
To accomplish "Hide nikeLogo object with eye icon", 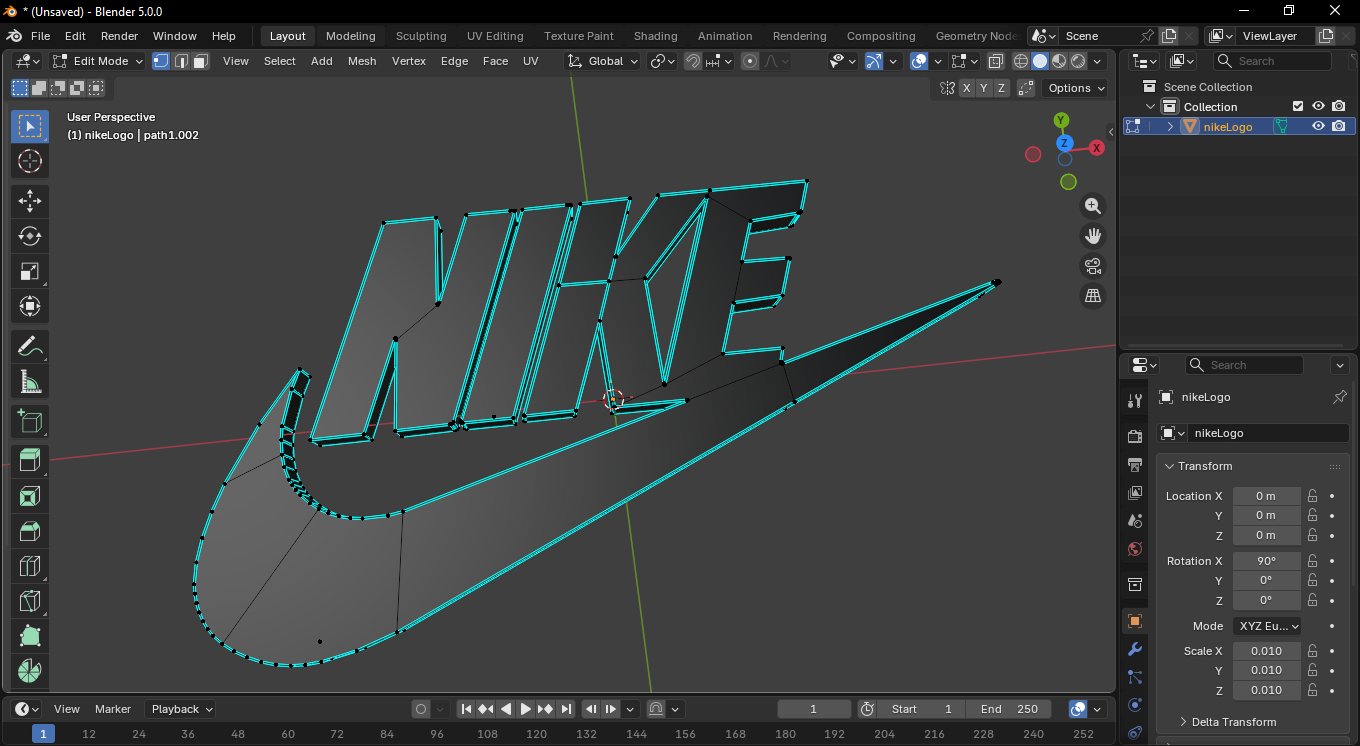I will (1318, 126).
